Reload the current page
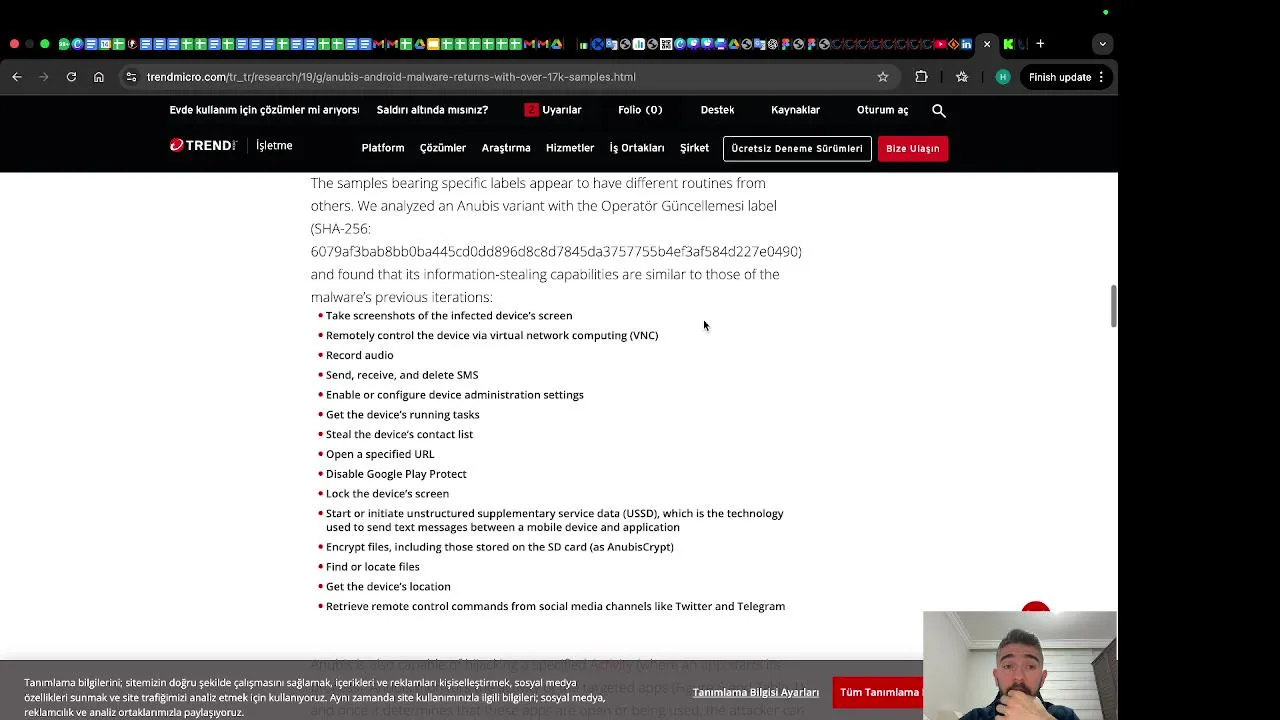Screen dimensions: 1280x720 pos(71,77)
